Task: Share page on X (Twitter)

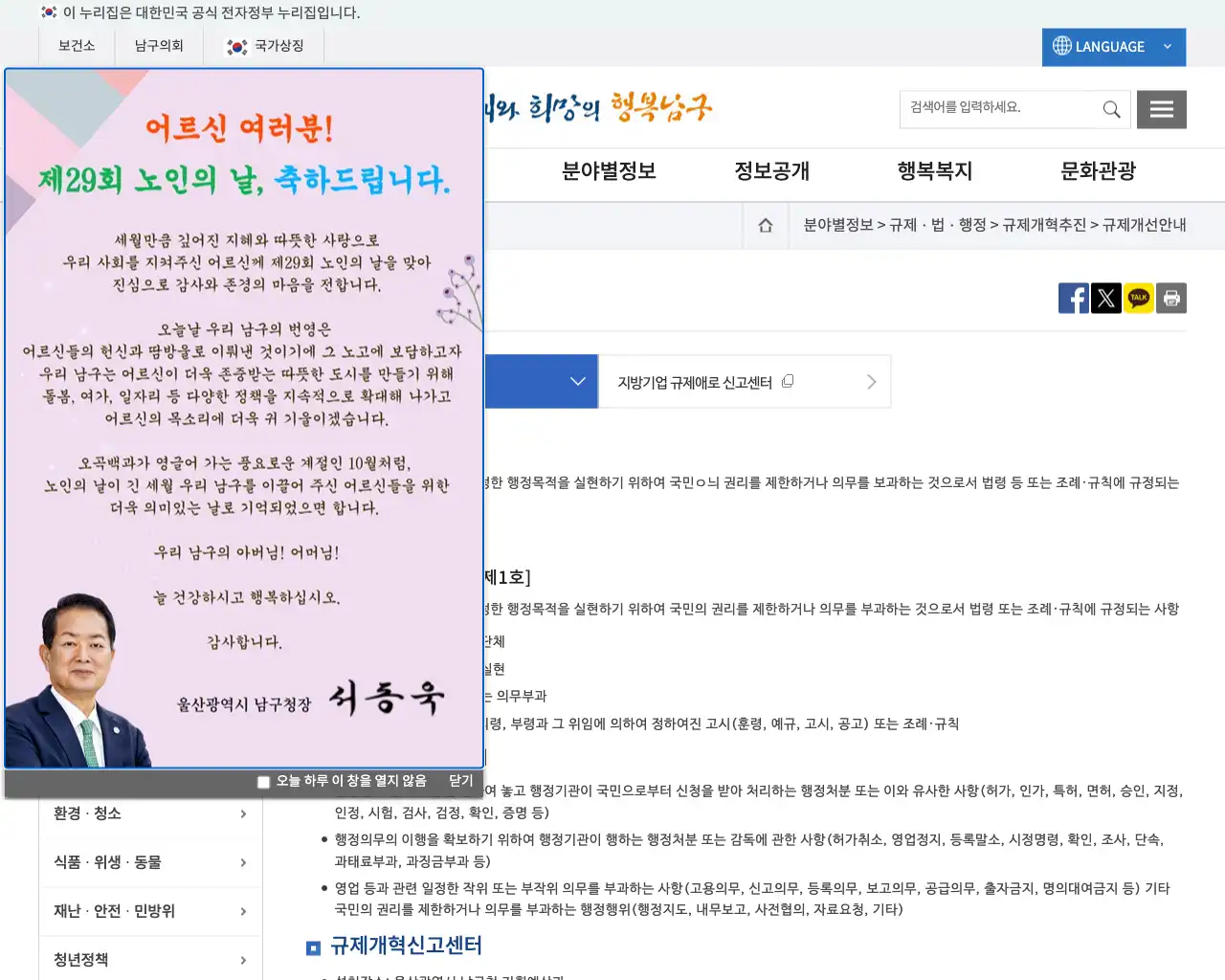Action: [1106, 299]
